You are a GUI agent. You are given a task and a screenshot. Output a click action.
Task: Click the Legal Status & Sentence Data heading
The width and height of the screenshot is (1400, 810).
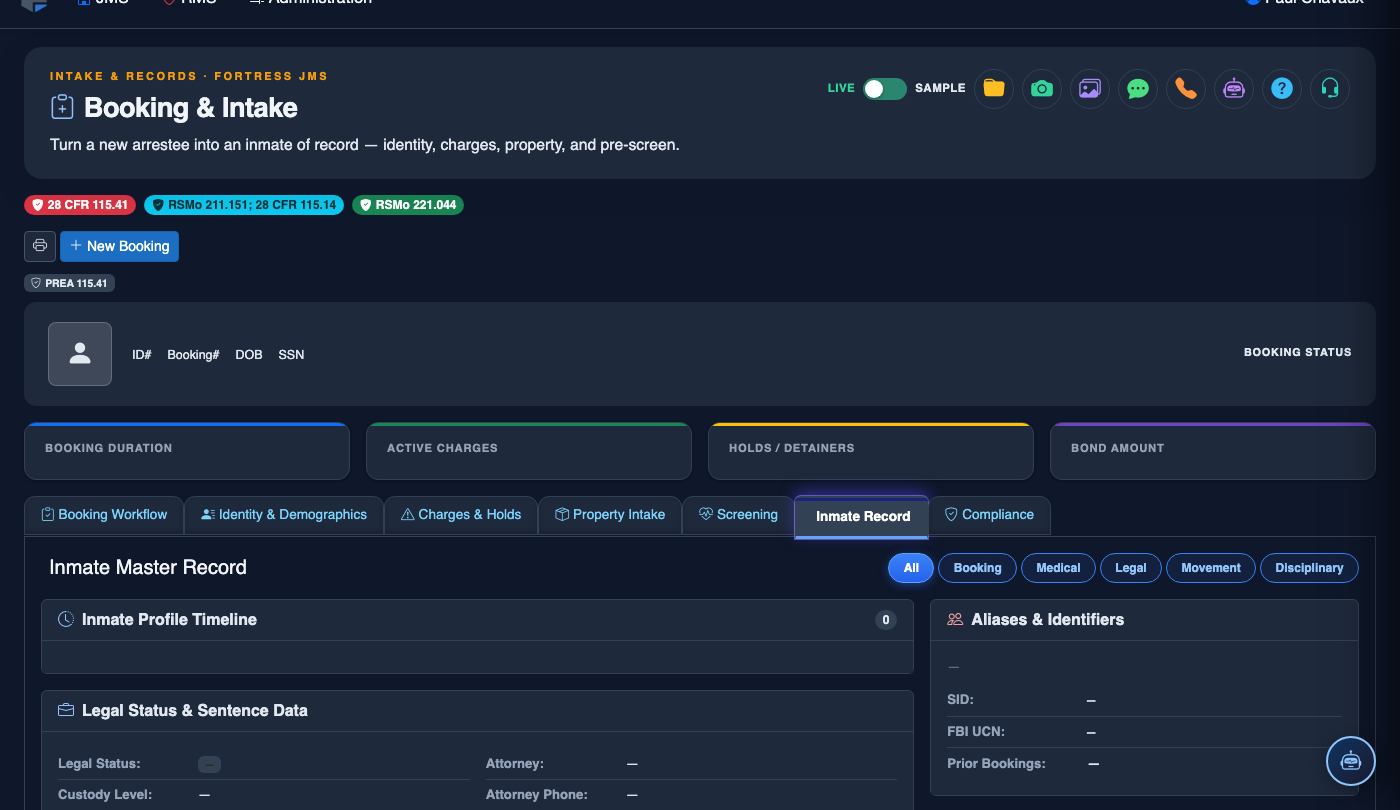(x=194, y=711)
